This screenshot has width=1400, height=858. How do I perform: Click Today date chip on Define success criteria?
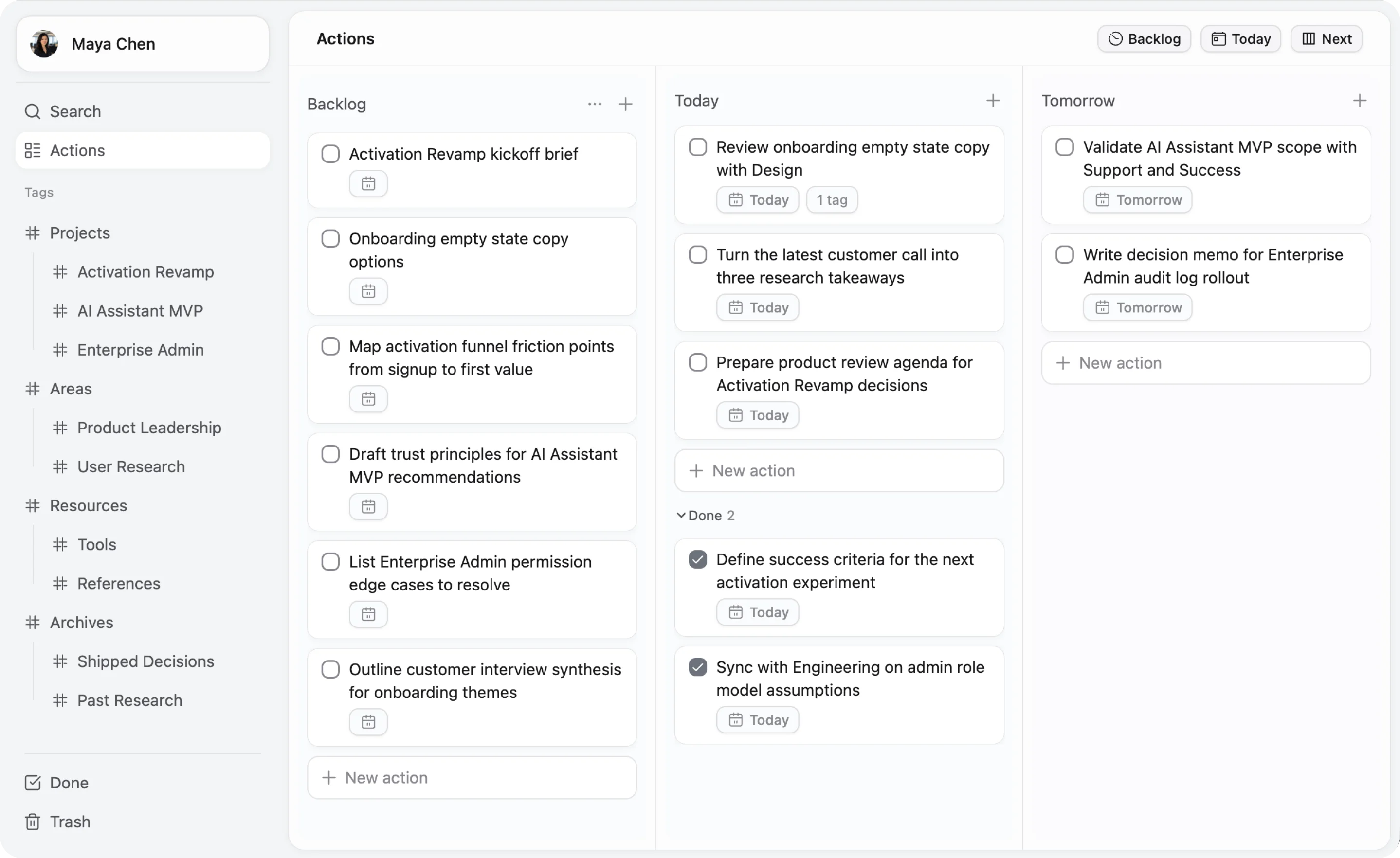tap(757, 612)
